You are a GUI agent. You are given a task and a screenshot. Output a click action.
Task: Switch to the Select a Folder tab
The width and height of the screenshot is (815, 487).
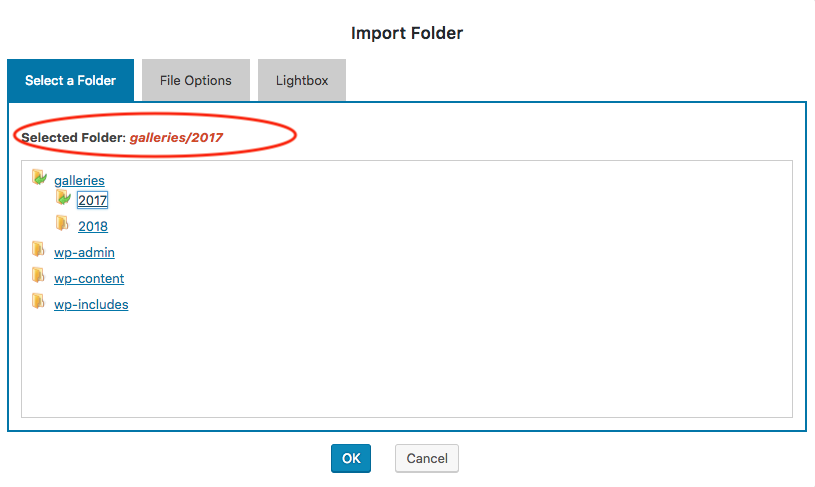[x=70, y=81]
